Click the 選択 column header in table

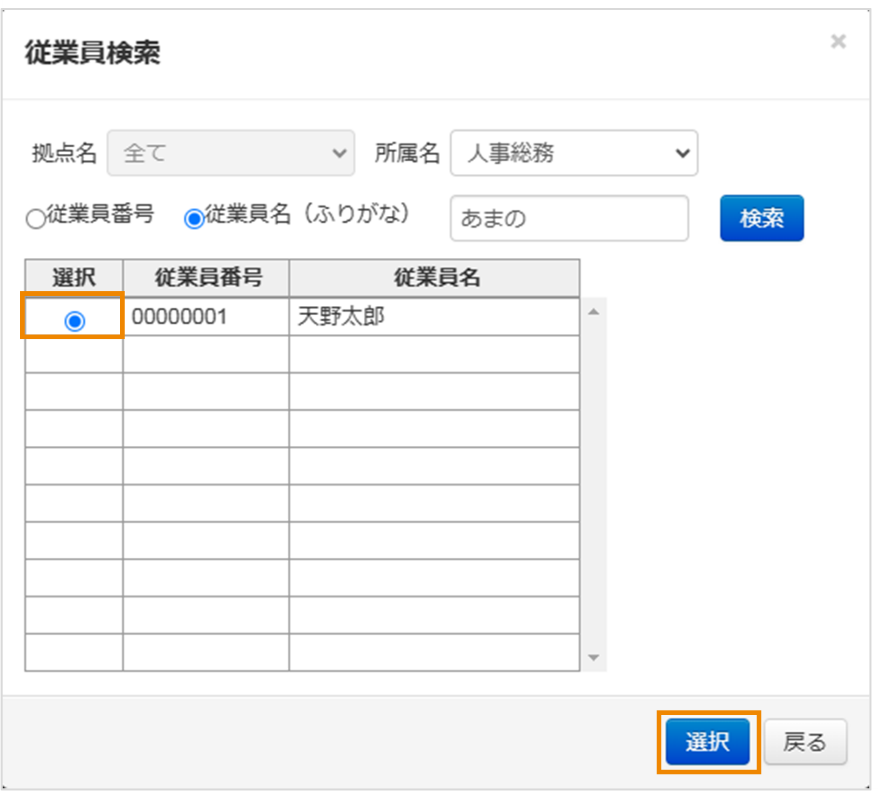click(x=74, y=277)
